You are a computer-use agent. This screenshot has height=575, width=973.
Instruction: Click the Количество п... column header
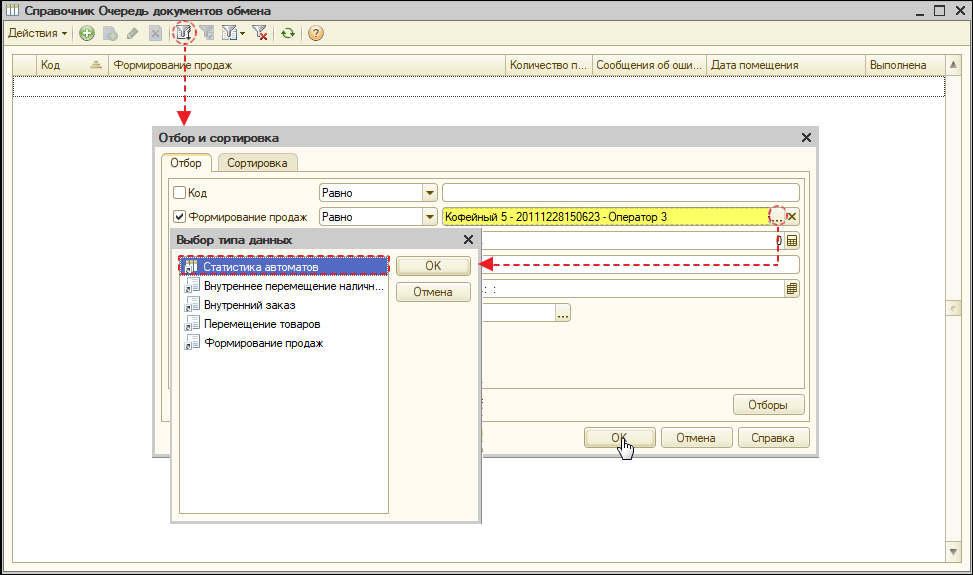549,65
